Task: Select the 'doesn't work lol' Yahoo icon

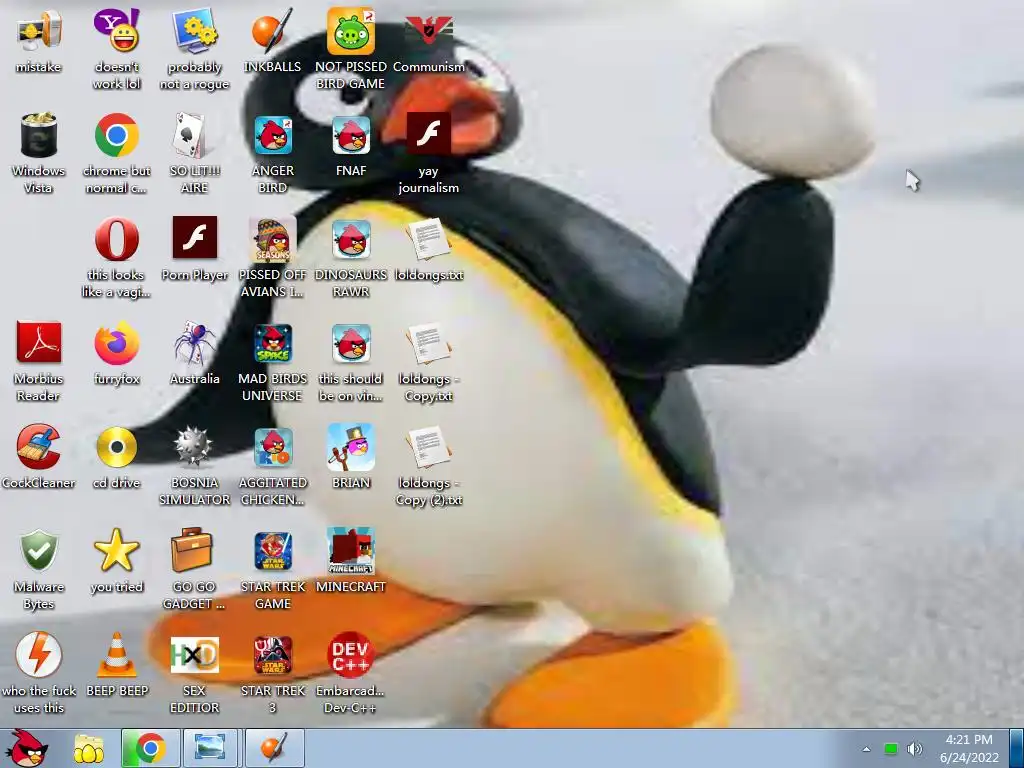Action: click(x=116, y=31)
